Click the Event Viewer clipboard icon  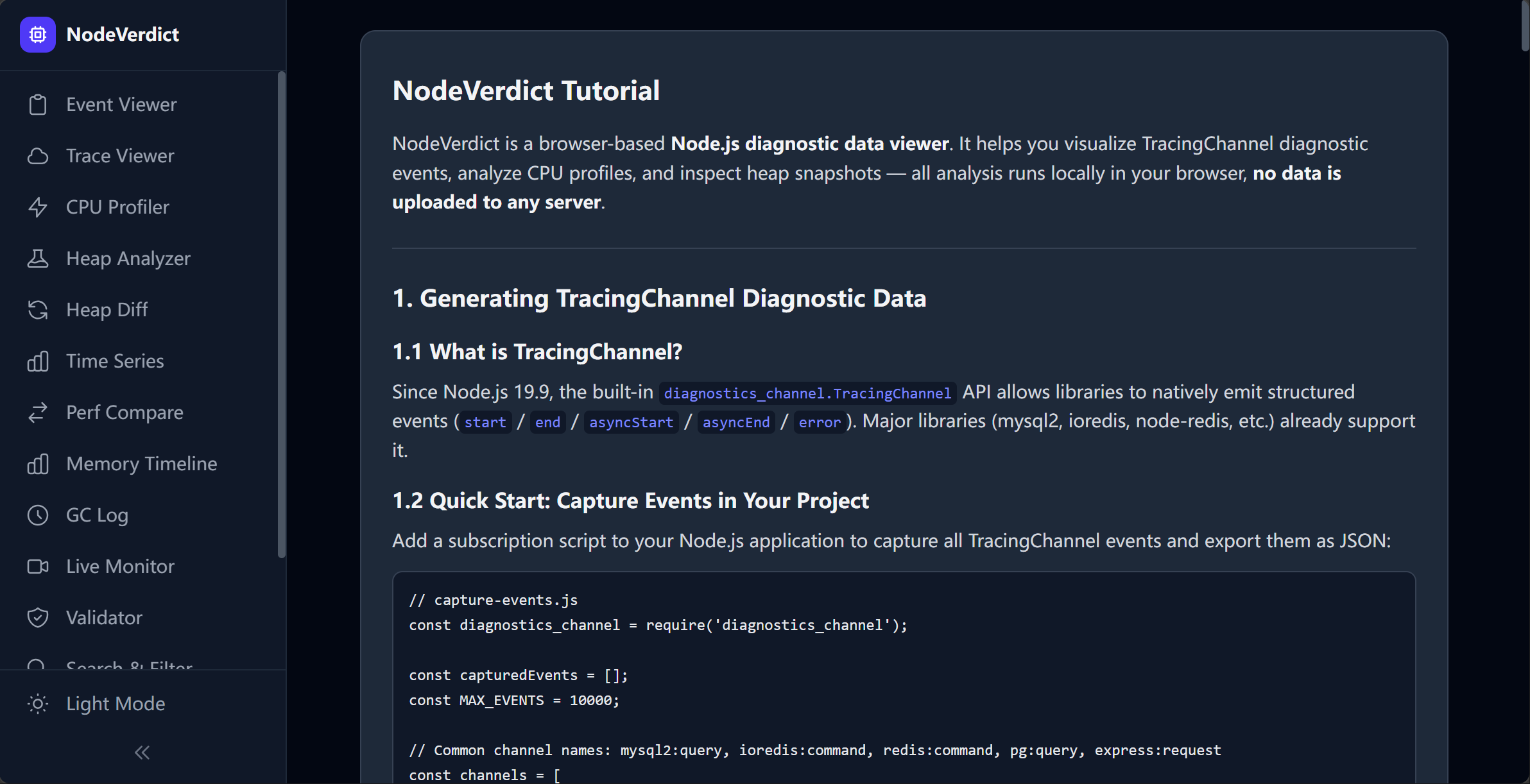38,105
